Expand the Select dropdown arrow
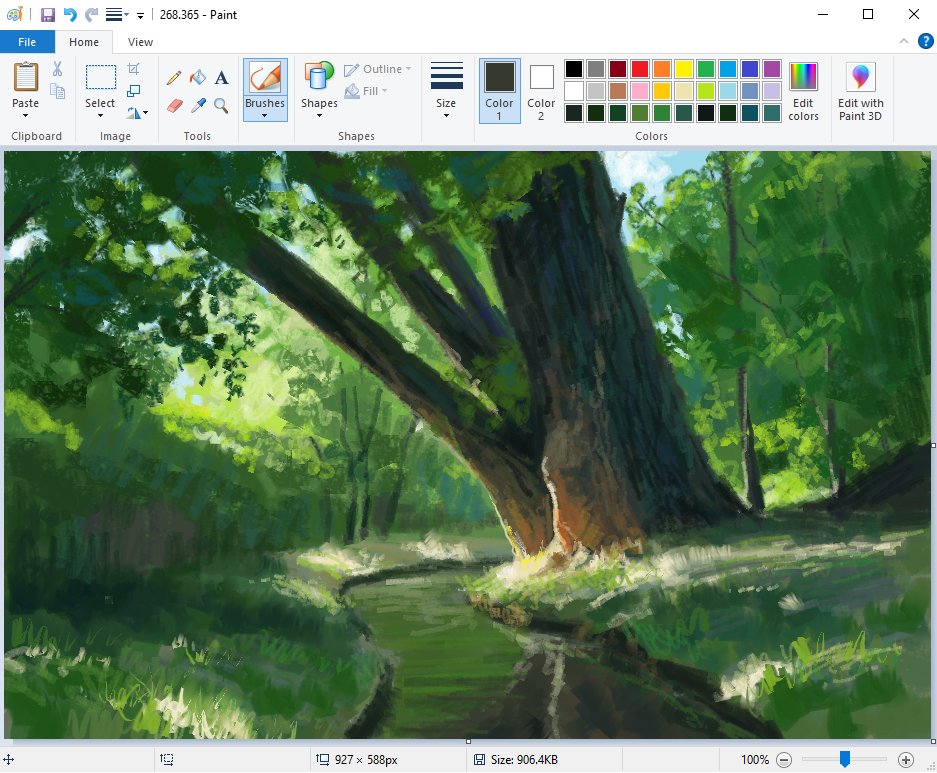Screen dimensions: 937x773 coord(100,115)
